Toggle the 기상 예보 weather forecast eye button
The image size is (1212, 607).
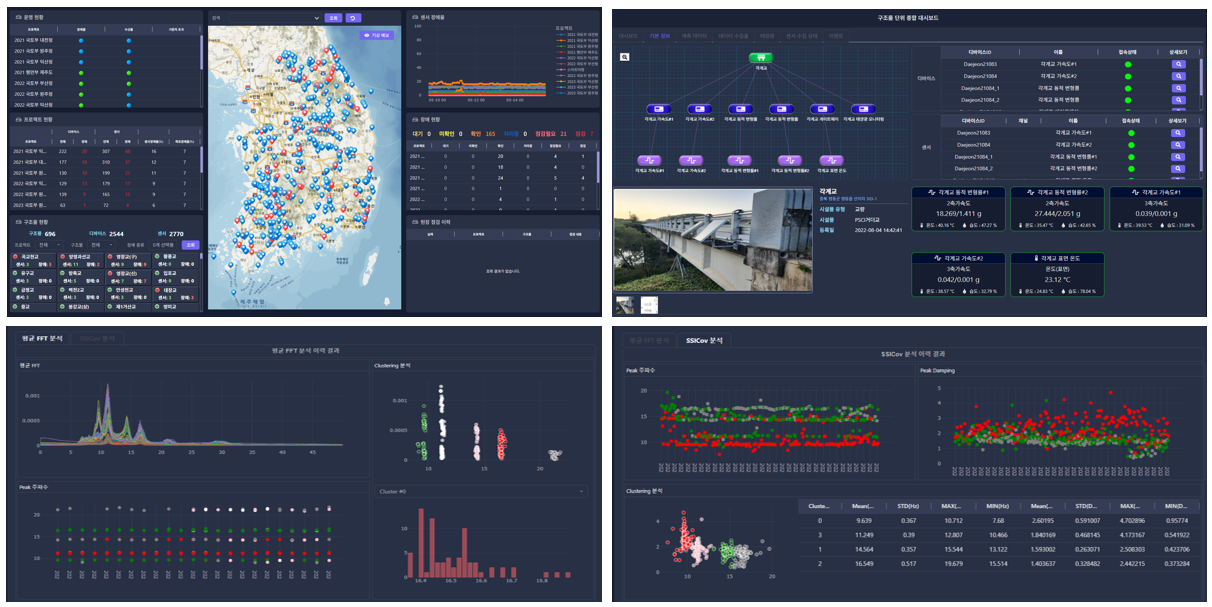coord(379,35)
